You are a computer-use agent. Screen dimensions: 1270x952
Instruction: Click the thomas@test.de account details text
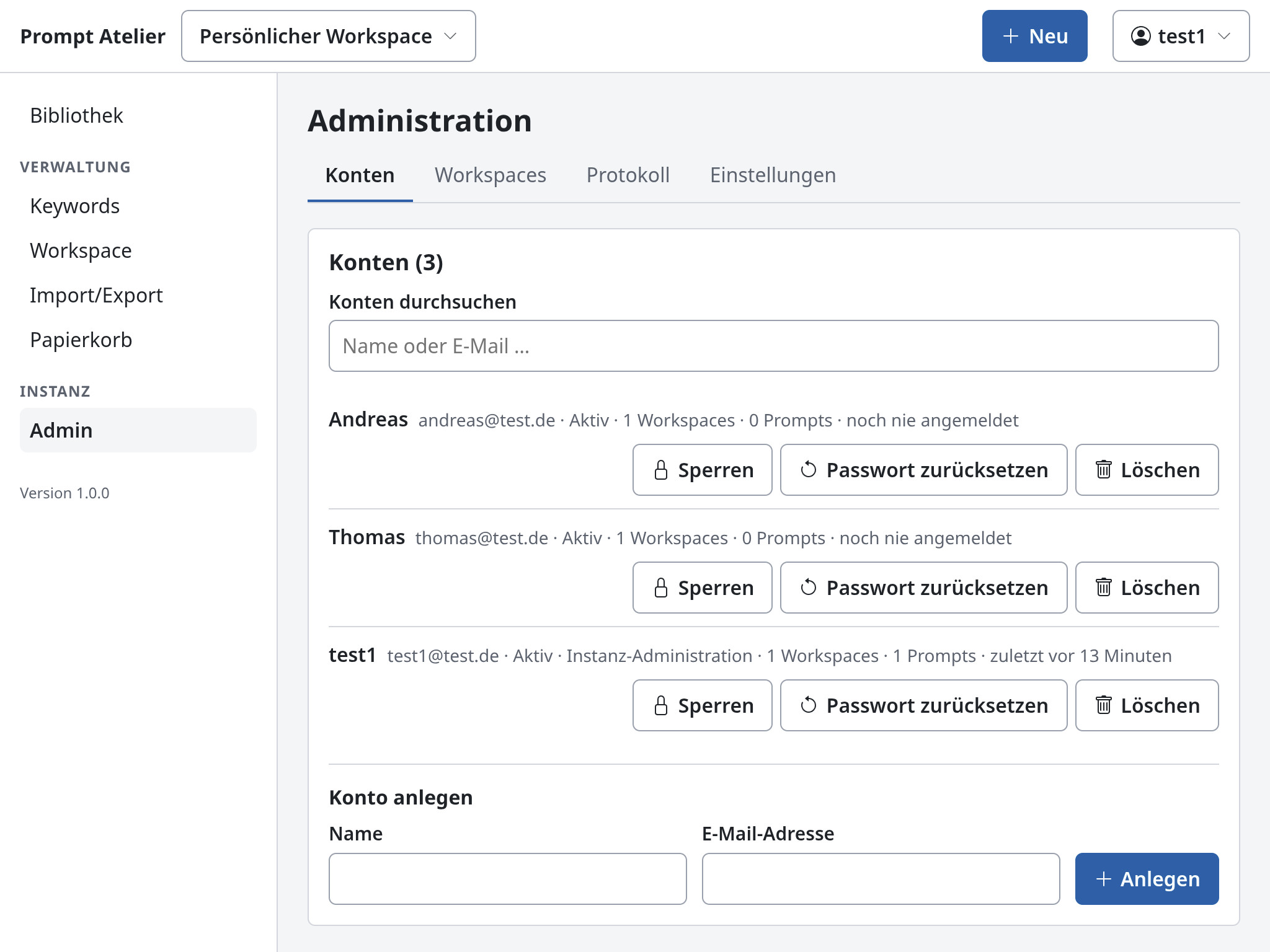(713, 538)
